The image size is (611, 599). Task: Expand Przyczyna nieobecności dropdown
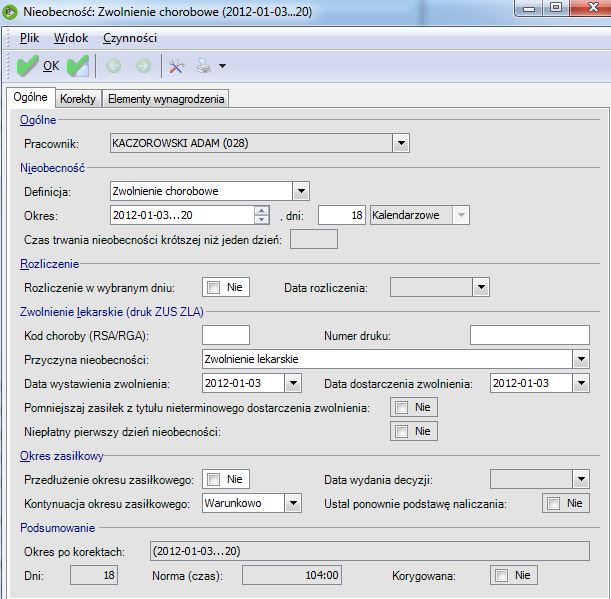click(x=581, y=359)
